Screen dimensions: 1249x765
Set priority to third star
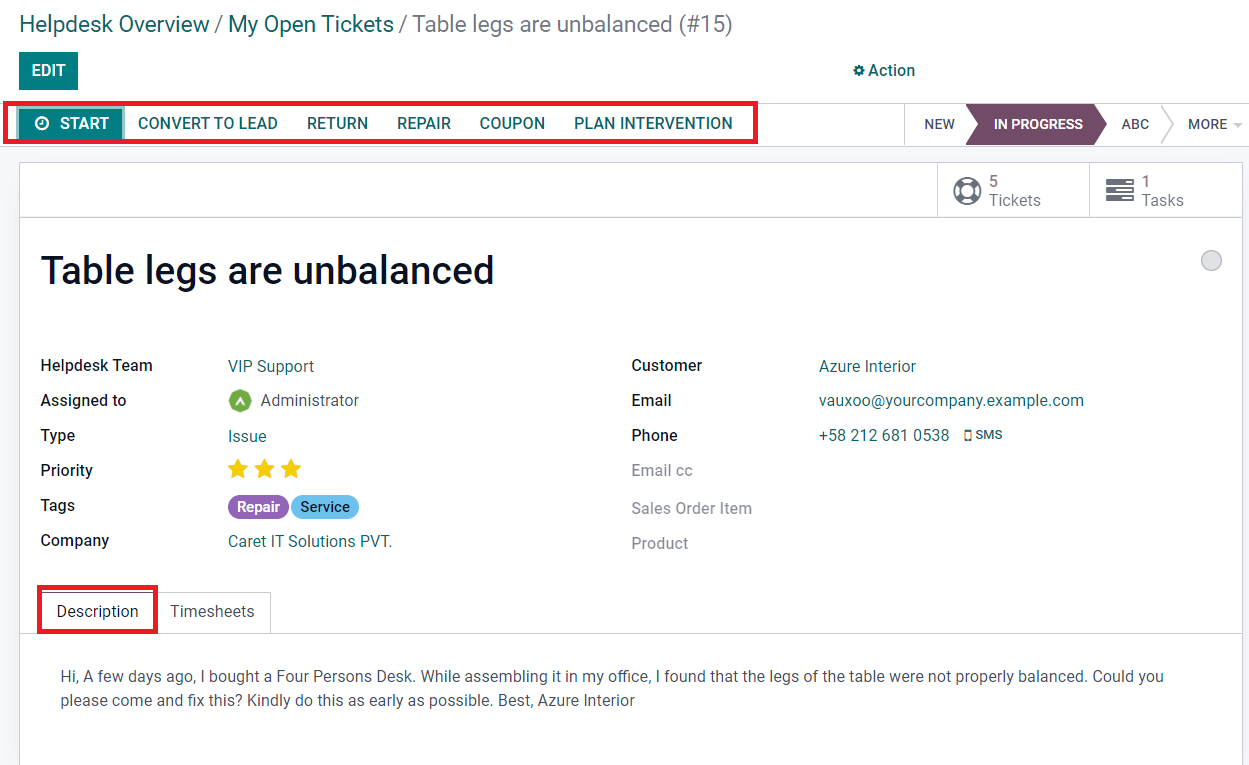291,469
